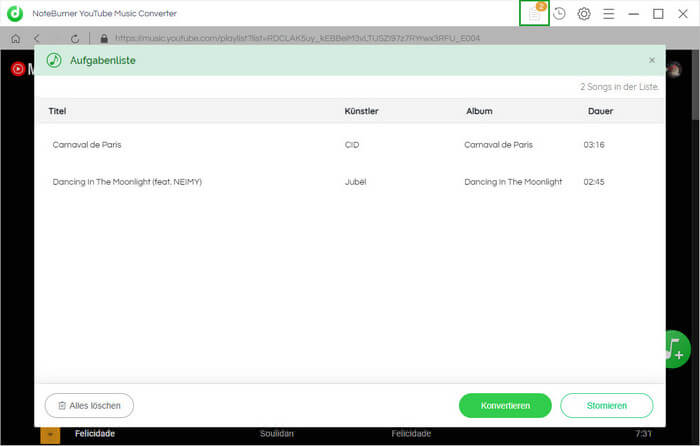700x446 pixels.
Task: Click duration 02:45
Action: point(594,182)
